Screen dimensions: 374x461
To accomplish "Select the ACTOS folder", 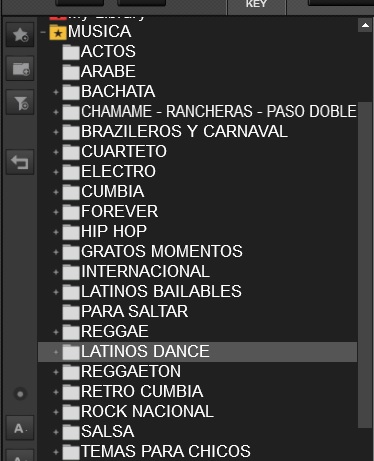I will click(108, 51).
